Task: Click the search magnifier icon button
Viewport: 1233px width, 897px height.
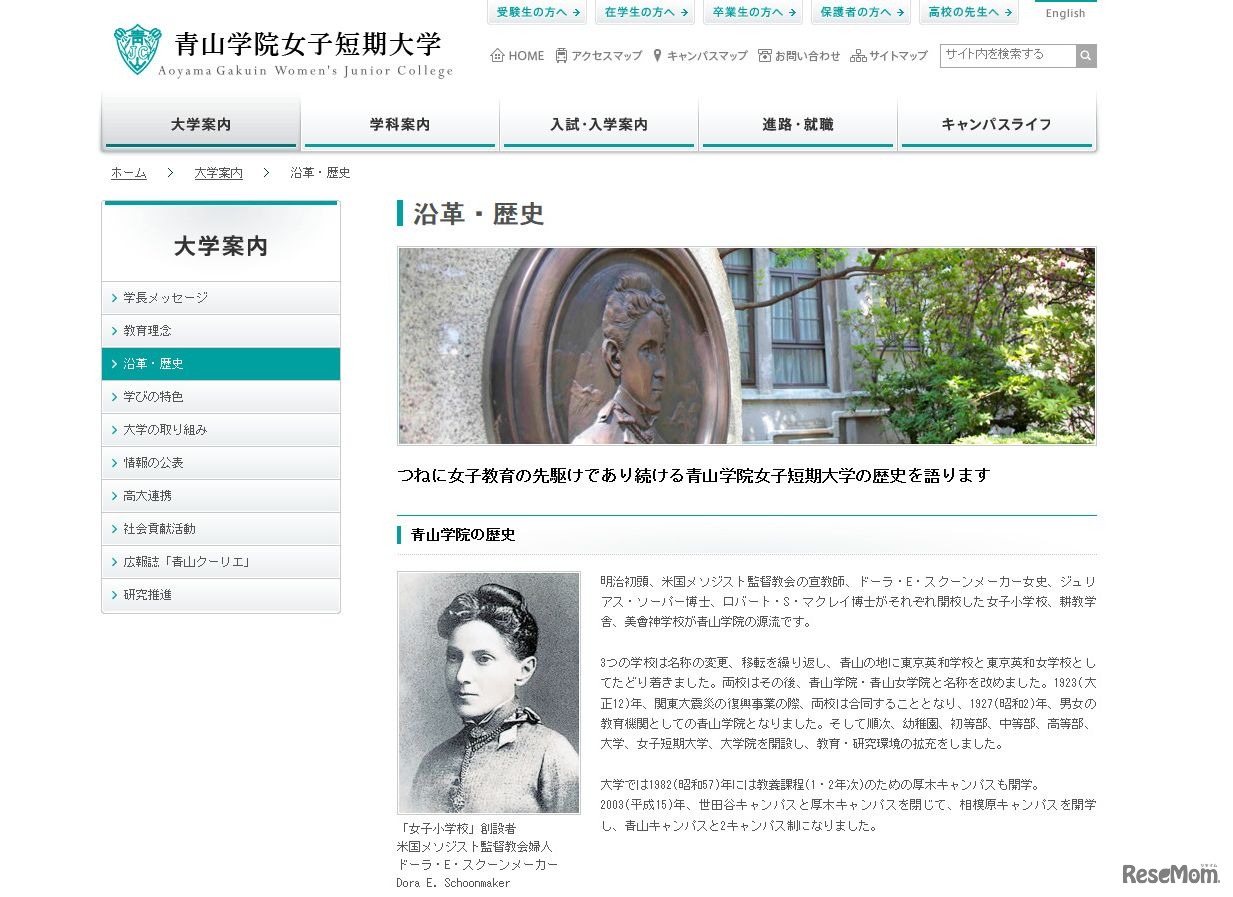Action: point(1086,55)
